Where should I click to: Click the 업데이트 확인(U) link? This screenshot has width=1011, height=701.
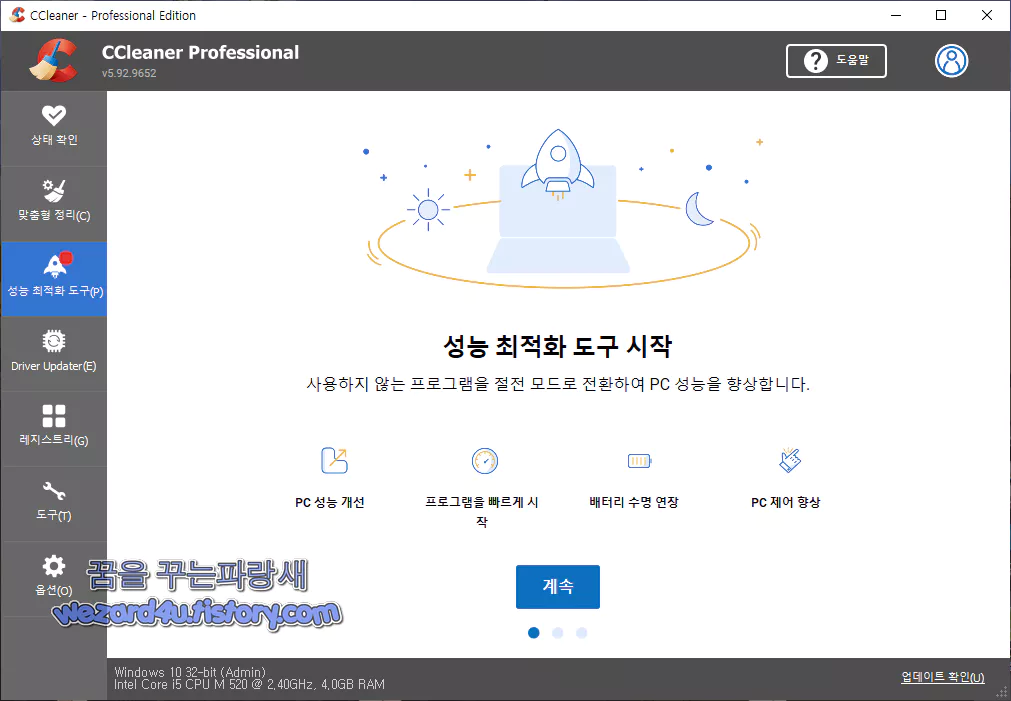click(942, 676)
